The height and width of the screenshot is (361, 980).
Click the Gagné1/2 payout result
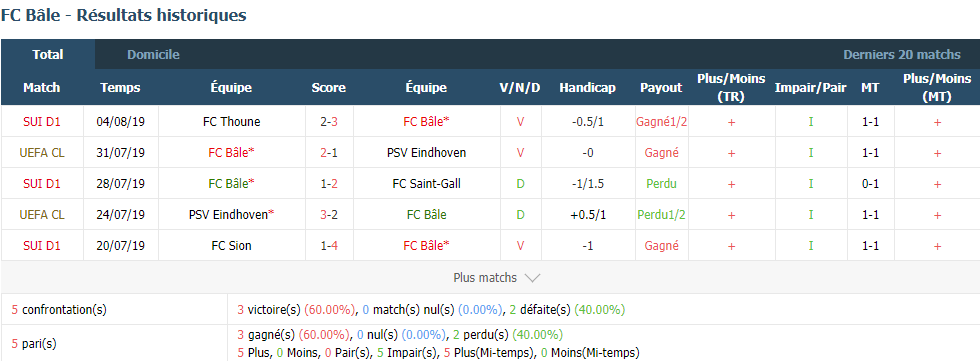point(661,122)
